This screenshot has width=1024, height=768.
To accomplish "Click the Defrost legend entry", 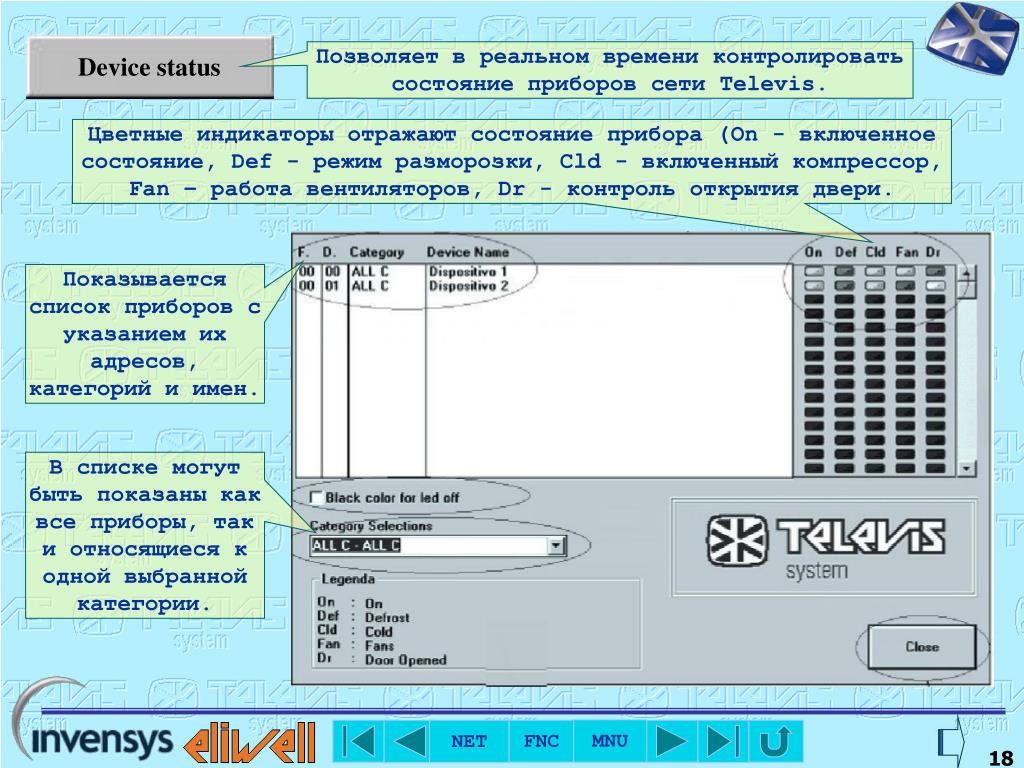I will (x=387, y=618).
